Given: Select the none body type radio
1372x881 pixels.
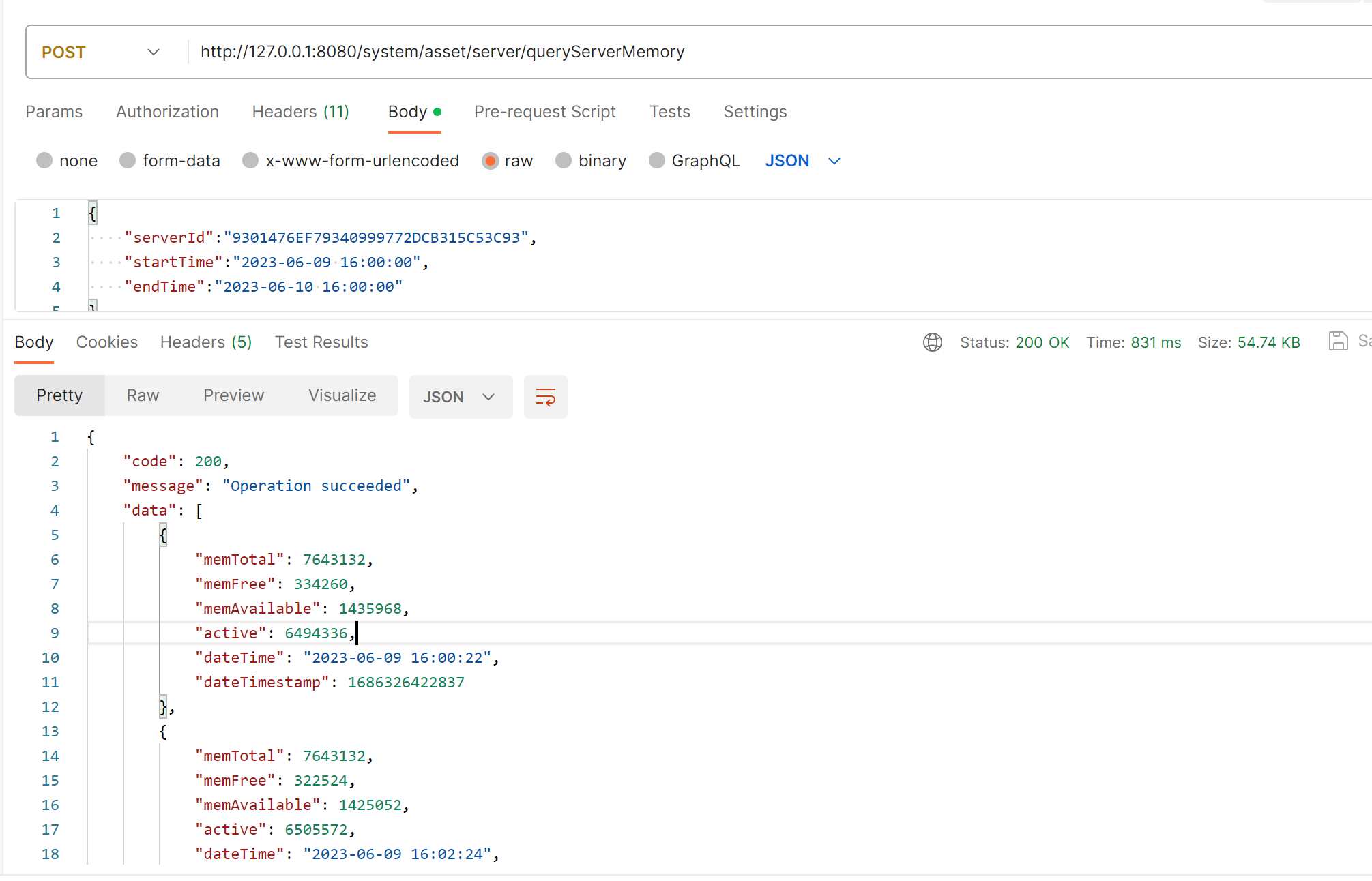Looking at the screenshot, I should (44, 161).
